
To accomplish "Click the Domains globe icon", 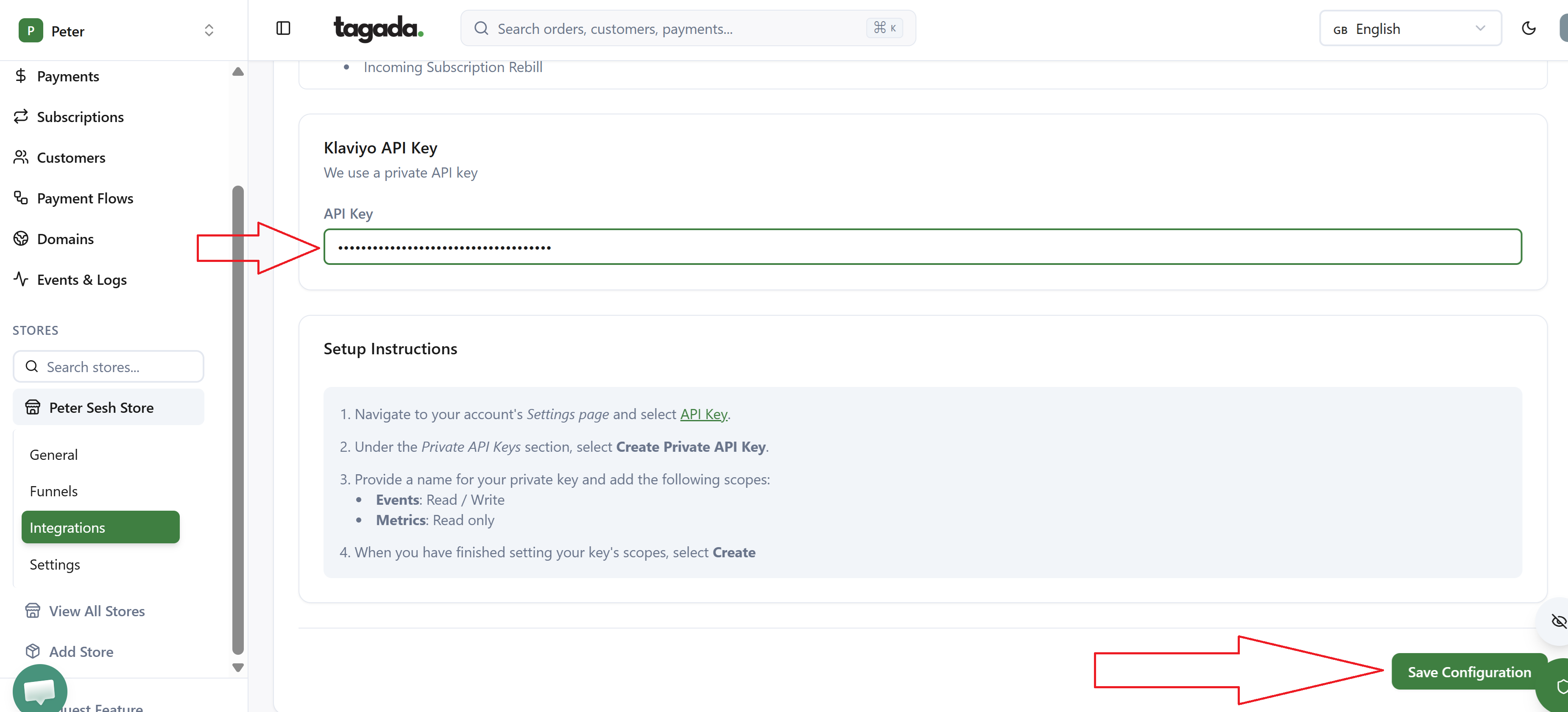I will coord(21,239).
